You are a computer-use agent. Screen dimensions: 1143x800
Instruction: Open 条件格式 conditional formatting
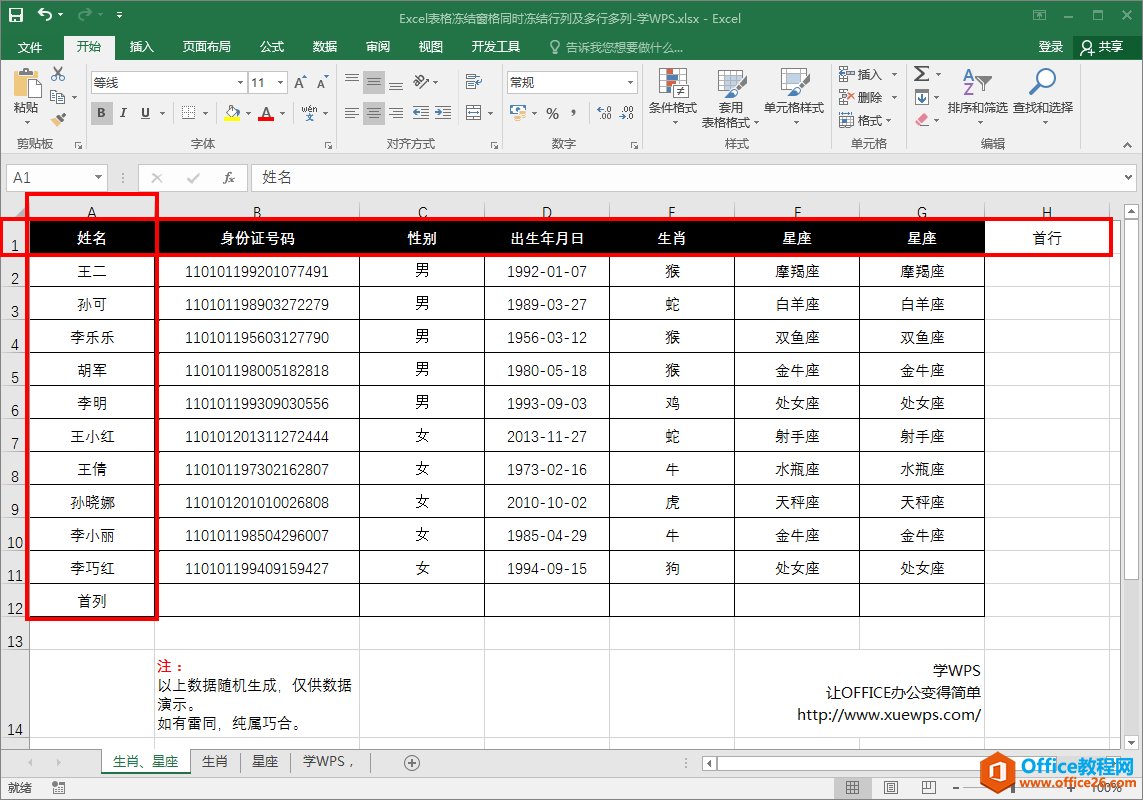point(672,95)
